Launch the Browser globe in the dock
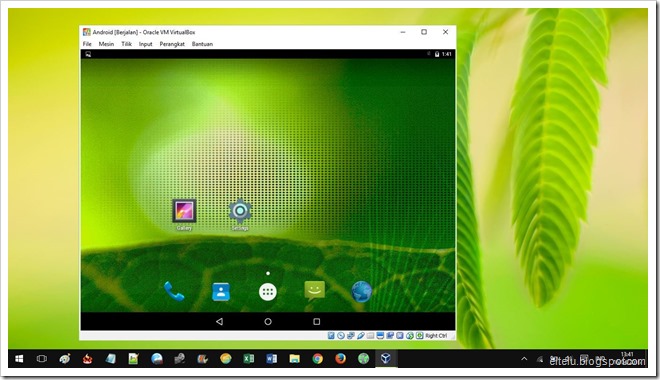660x380 pixels. pyautogui.click(x=362, y=291)
